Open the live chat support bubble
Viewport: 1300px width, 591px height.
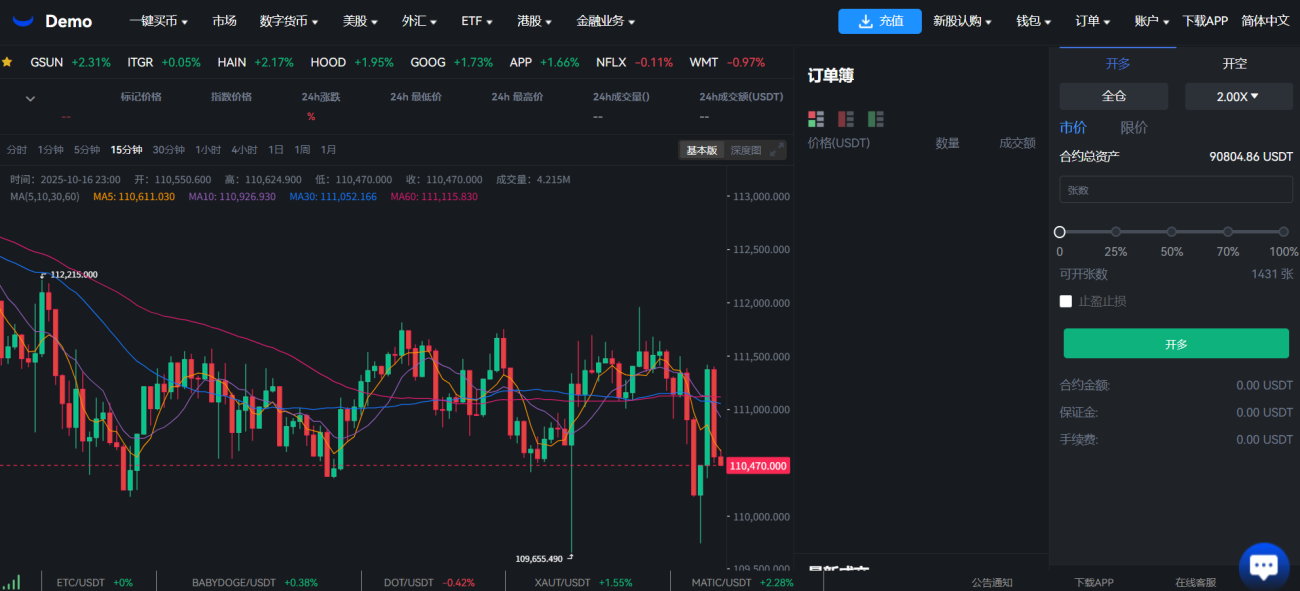click(1263, 566)
